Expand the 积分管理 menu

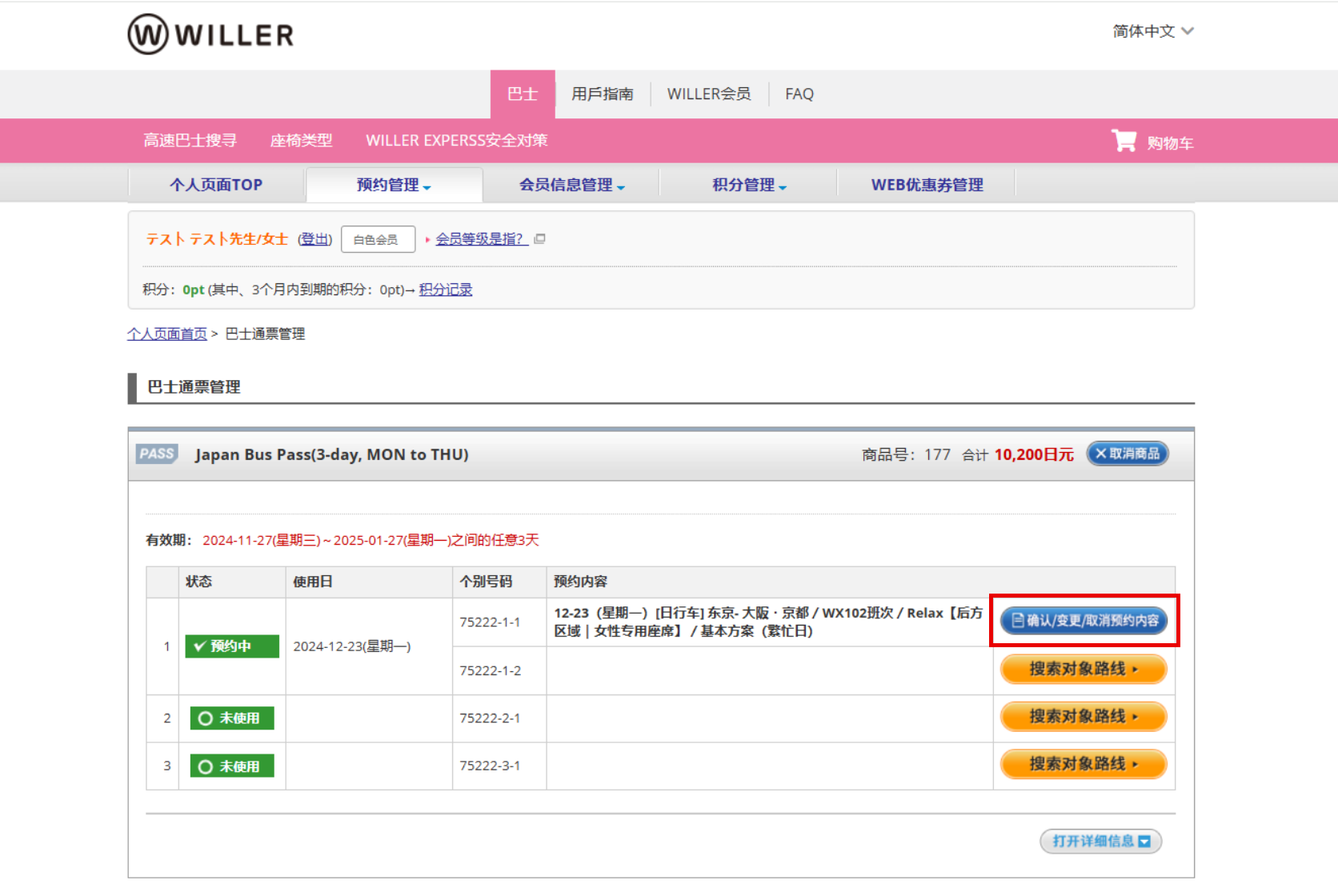click(x=749, y=185)
